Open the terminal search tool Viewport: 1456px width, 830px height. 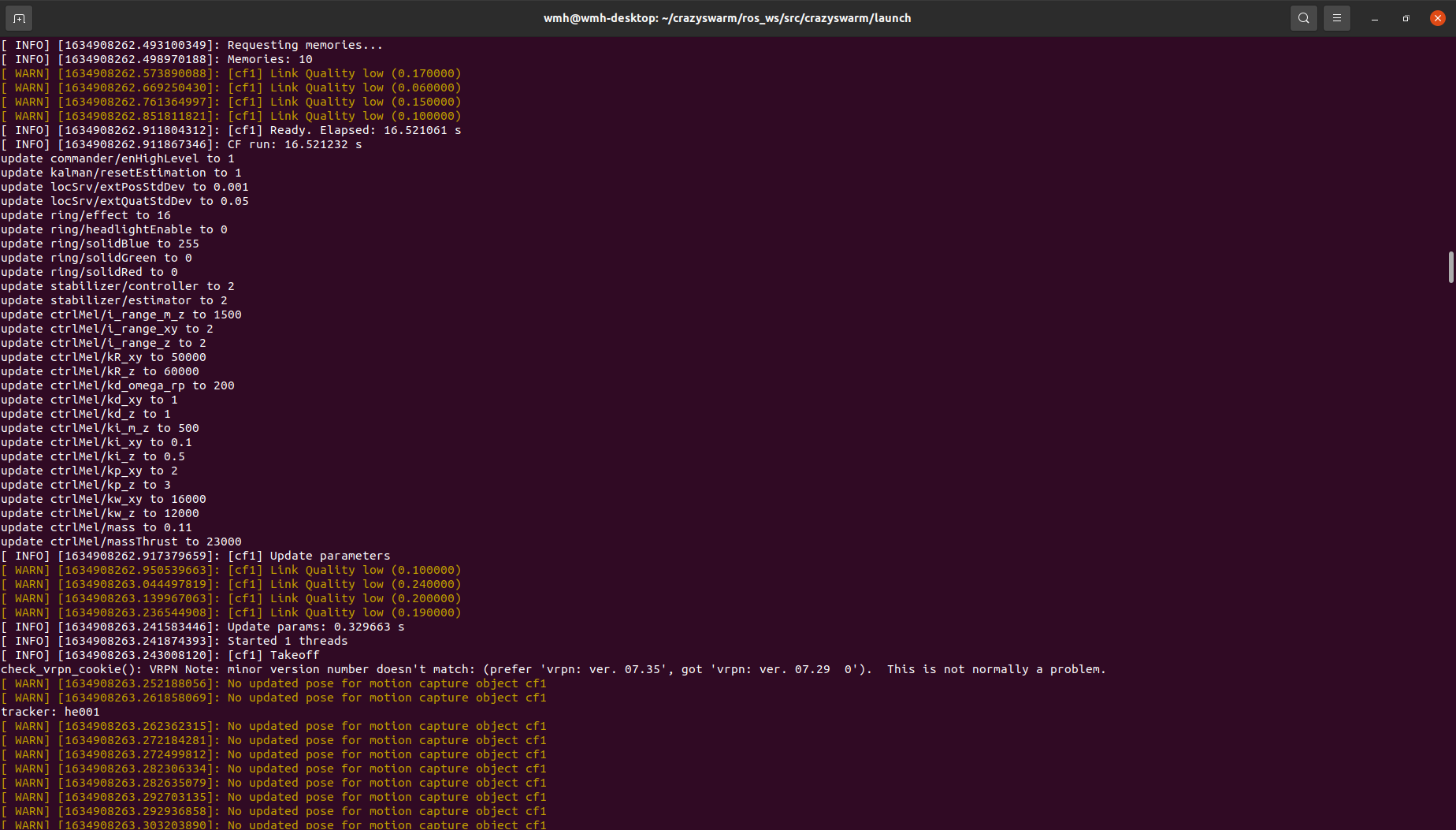pos(1304,18)
